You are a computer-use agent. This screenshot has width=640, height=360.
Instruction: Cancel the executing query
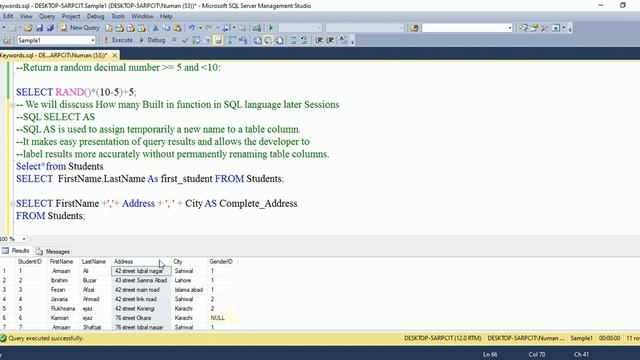(x=174, y=40)
